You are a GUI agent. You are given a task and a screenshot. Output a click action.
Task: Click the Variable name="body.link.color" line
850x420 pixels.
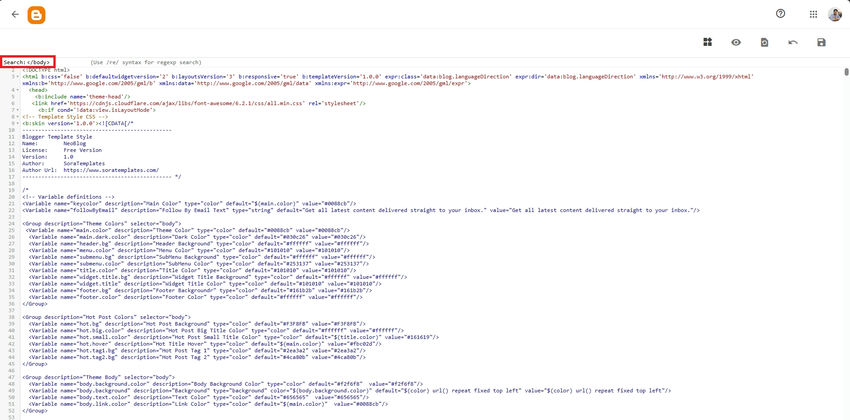pos(208,404)
